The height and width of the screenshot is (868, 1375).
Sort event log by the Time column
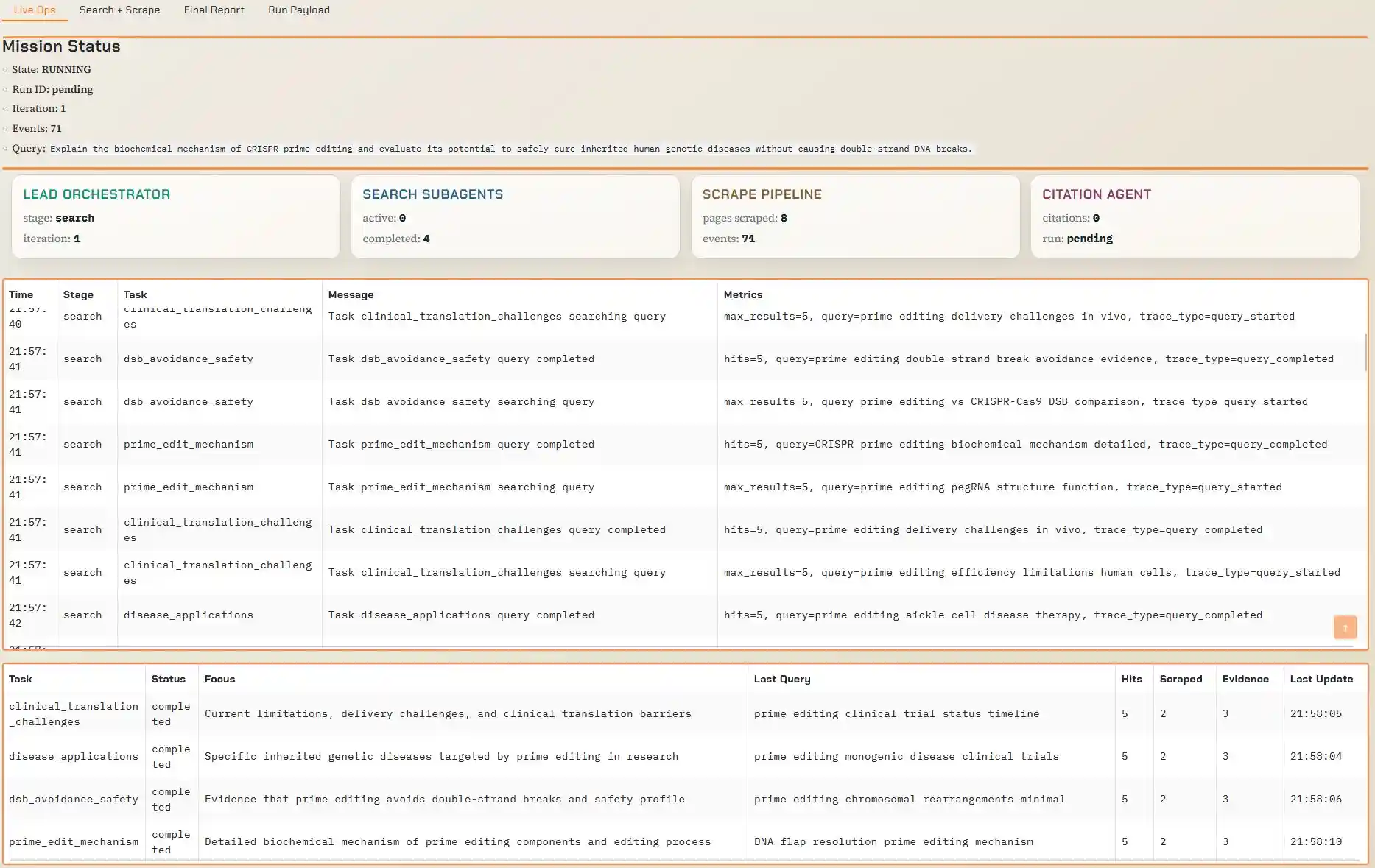coord(22,294)
